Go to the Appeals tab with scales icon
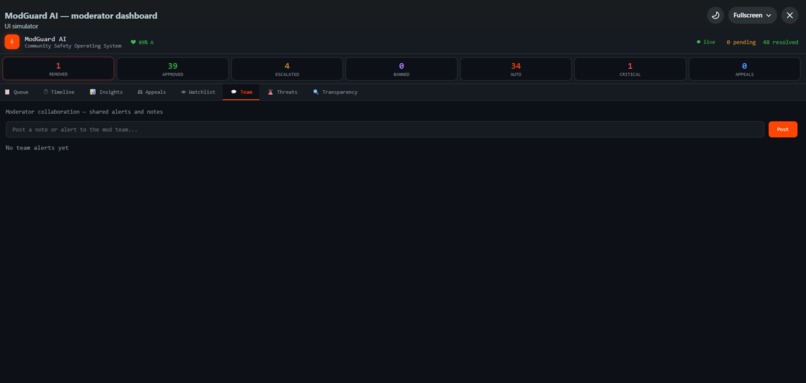Image resolution: width=806 pixels, height=383 pixels. pyautogui.click(x=152, y=92)
